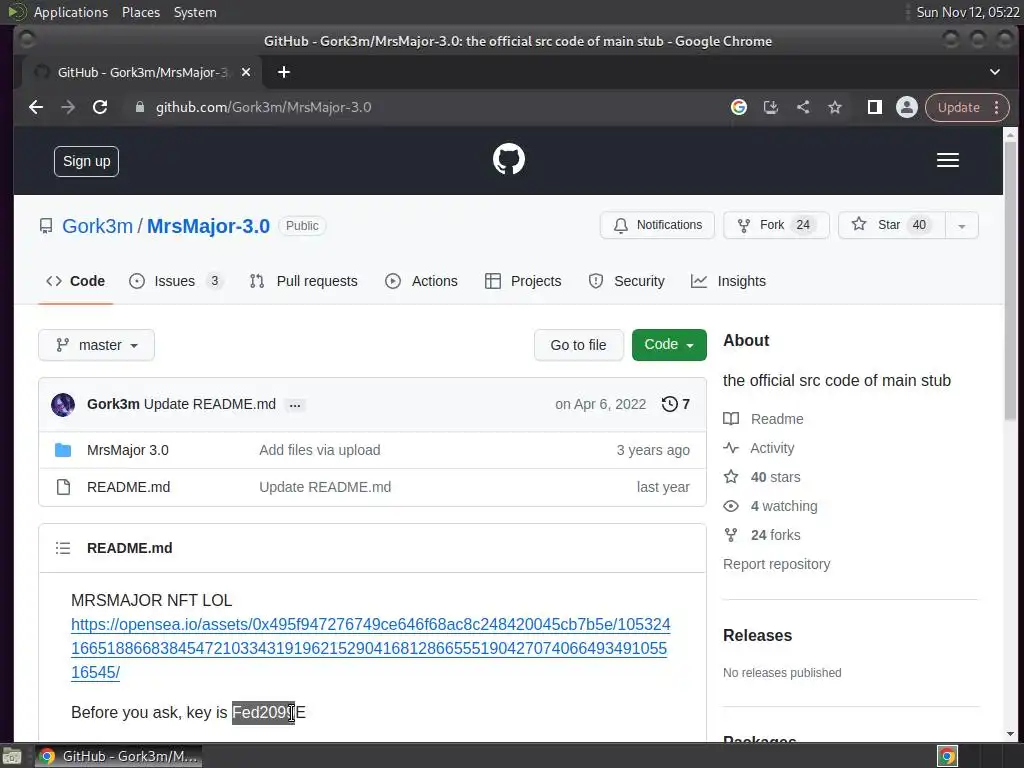Toggle the Chrome side panel
Viewport: 1024px width, 768px height.
click(x=874, y=107)
